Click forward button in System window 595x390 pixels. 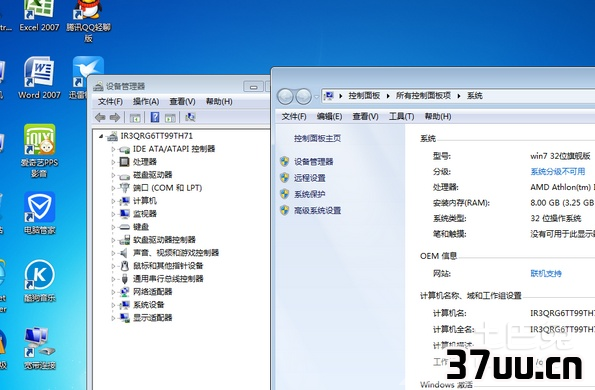(303, 96)
